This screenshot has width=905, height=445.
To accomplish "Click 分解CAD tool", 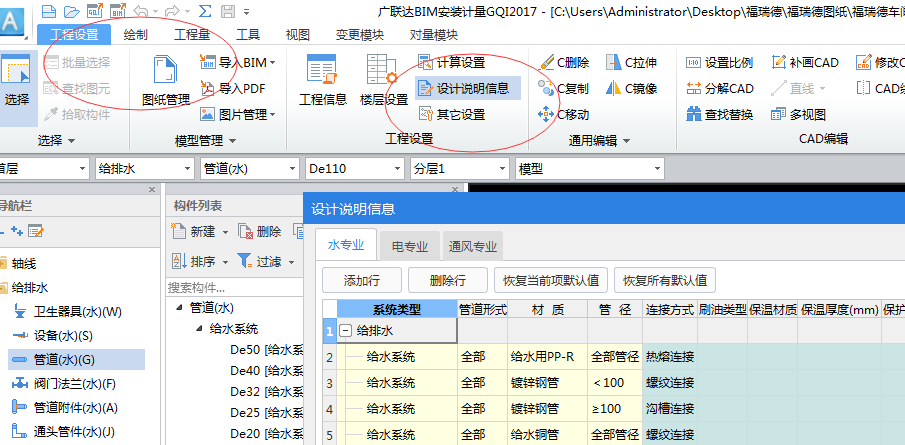I will (x=720, y=88).
